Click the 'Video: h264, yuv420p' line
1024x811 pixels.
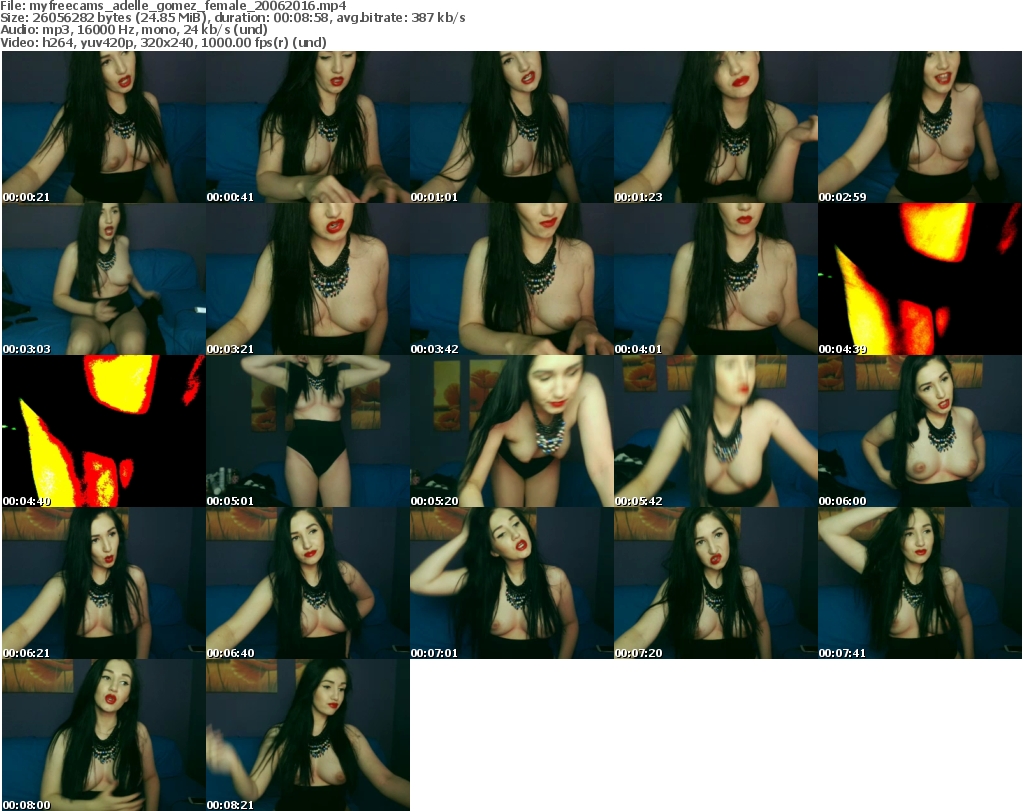pyautogui.click(x=163, y=42)
